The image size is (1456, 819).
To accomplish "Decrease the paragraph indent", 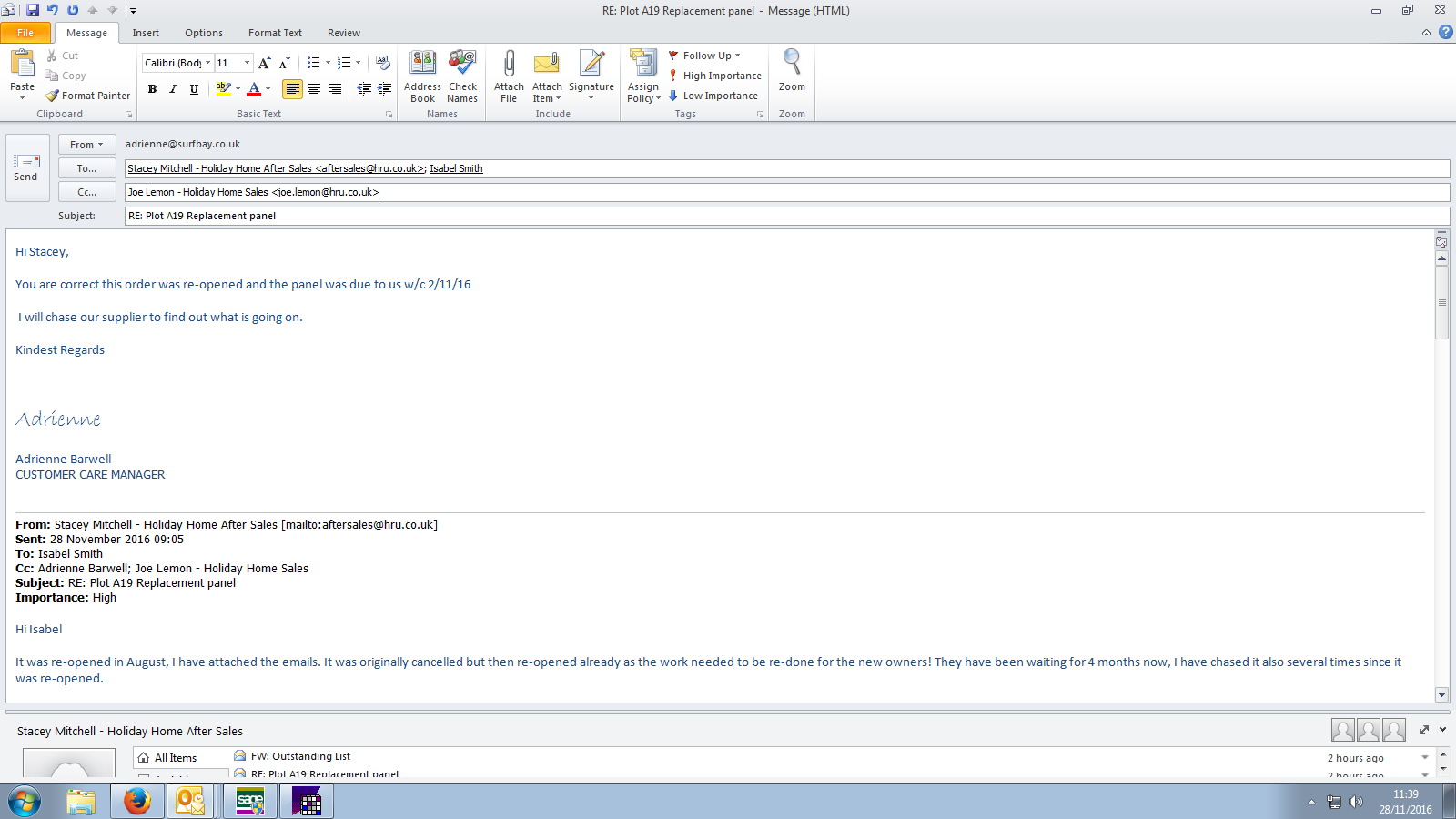I will (x=364, y=88).
